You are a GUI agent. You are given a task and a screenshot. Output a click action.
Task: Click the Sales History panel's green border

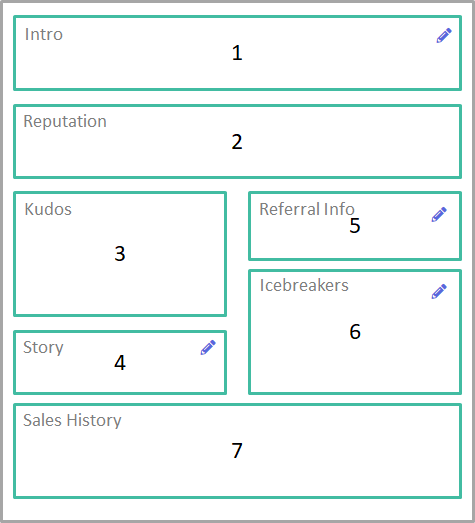238,405
